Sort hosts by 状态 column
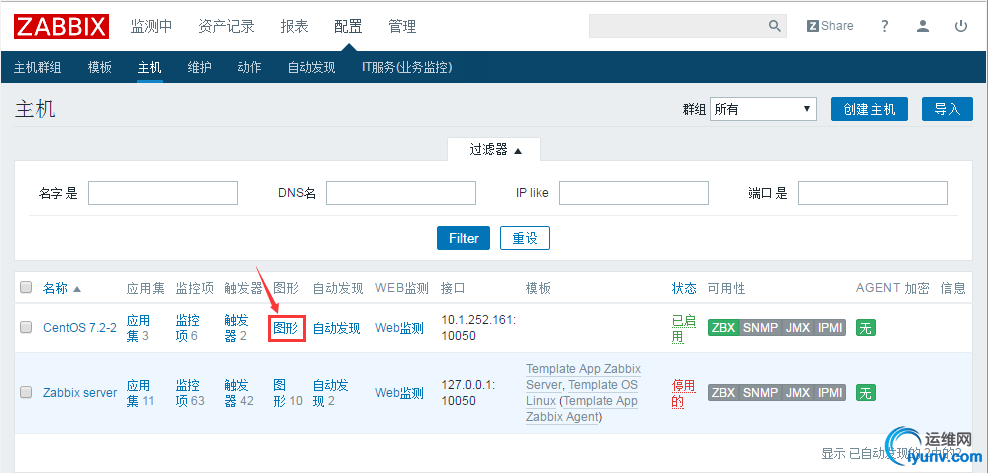The width and height of the screenshot is (988, 473). click(684, 288)
